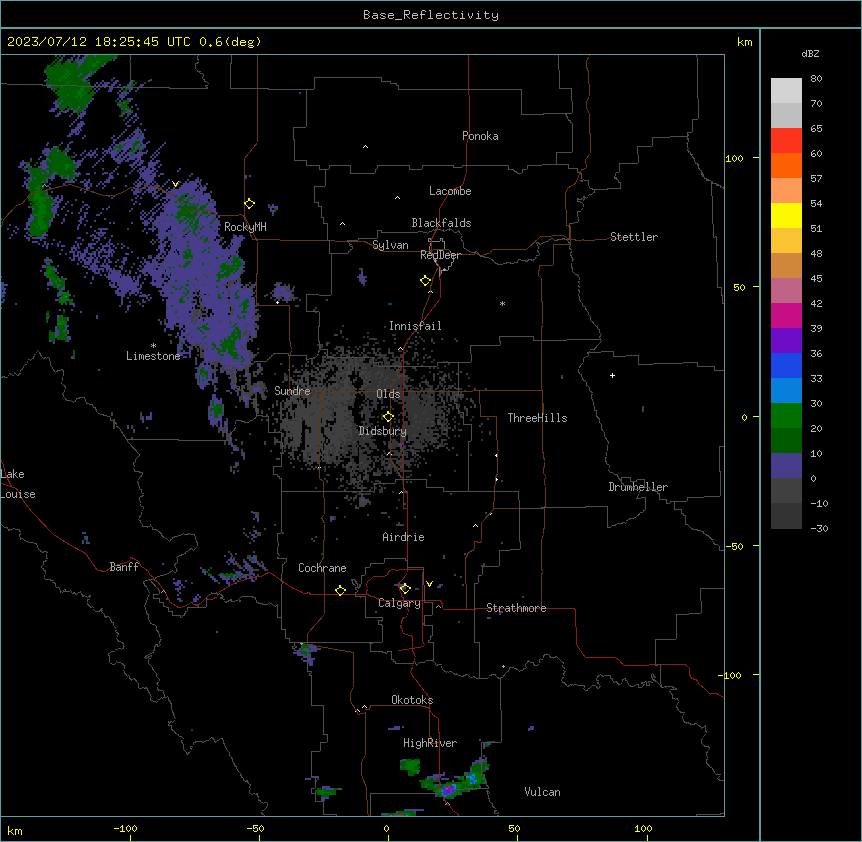
Task: Click the white asterisk above Limestone label
Action: (x=153, y=346)
